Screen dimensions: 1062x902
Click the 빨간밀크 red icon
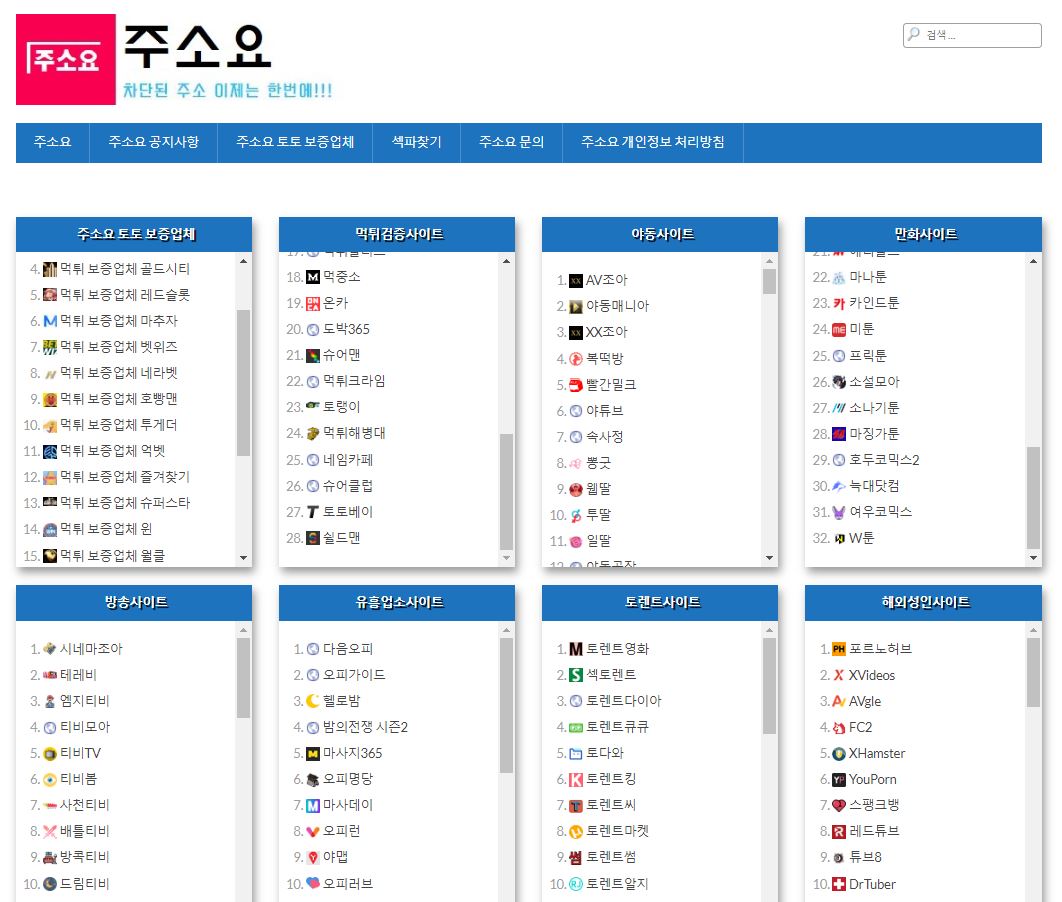pos(576,385)
